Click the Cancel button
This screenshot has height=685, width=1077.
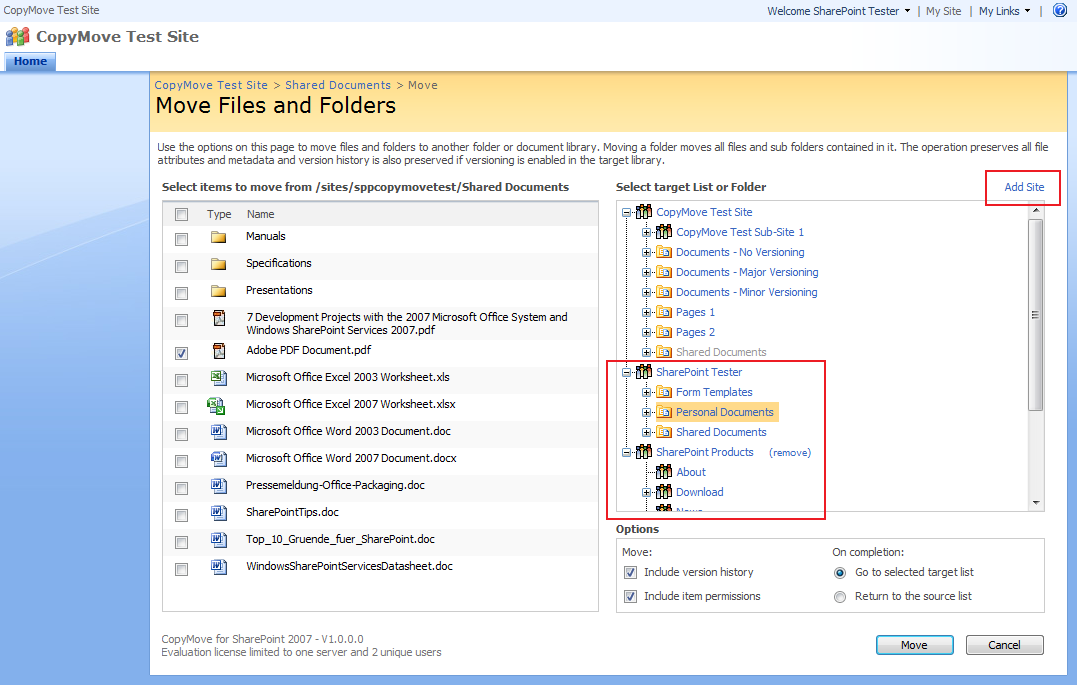[1004, 645]
